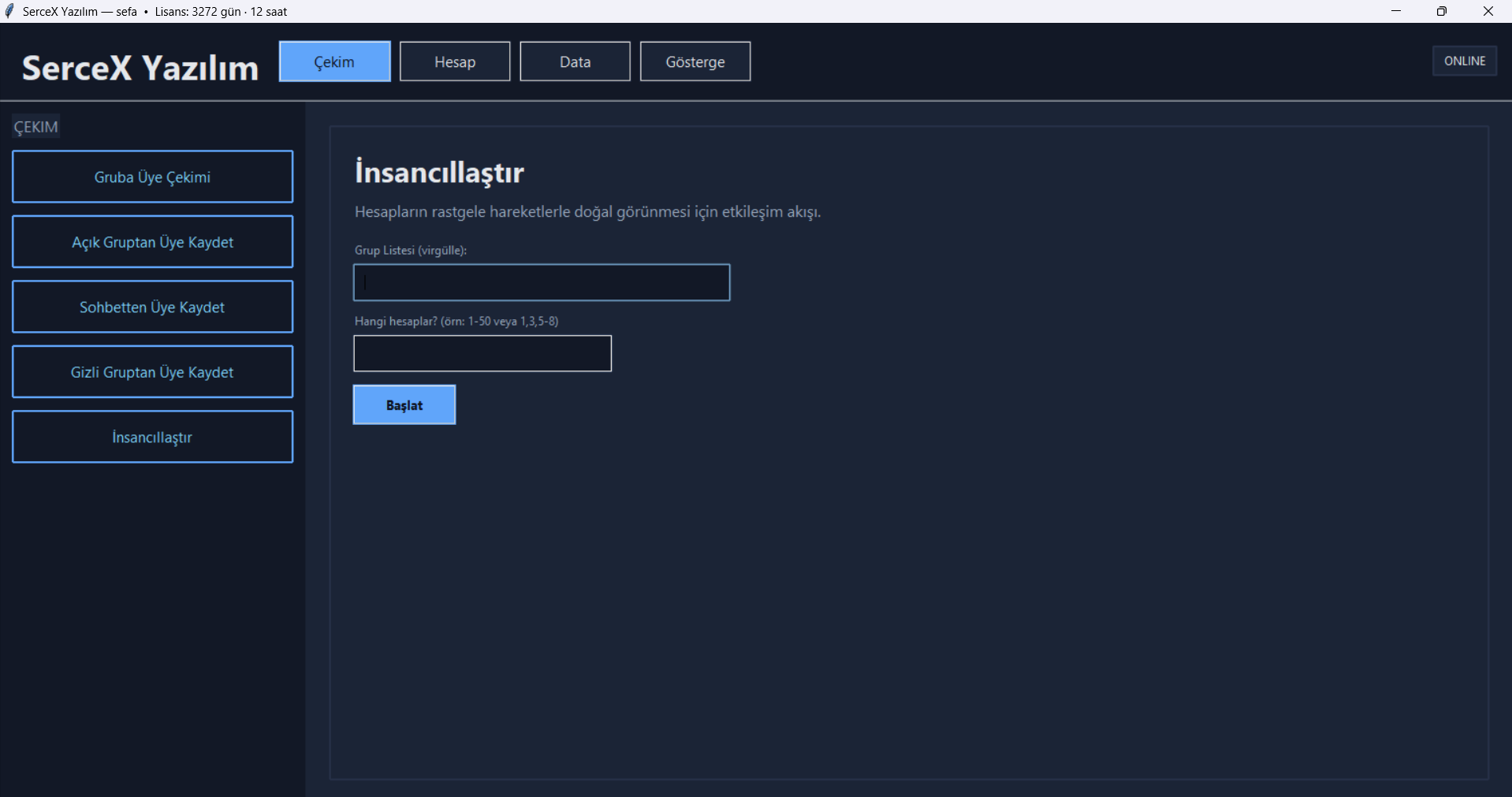Click the SerceX Yazılım logo text
1512x797 pixels.
click(140, 68)
